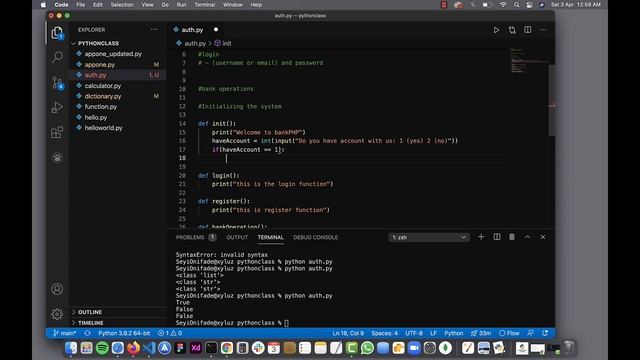
Task: Open the terminal shell selector dropdown
Action: point(429,237)
